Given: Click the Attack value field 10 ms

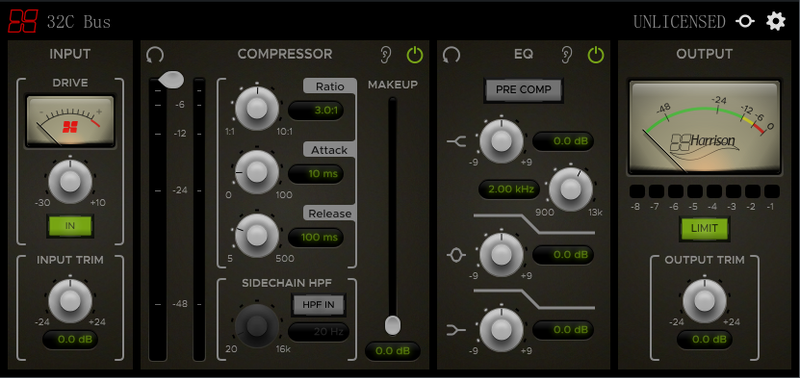Looking at the screenshot, I should tap(316, 174).
